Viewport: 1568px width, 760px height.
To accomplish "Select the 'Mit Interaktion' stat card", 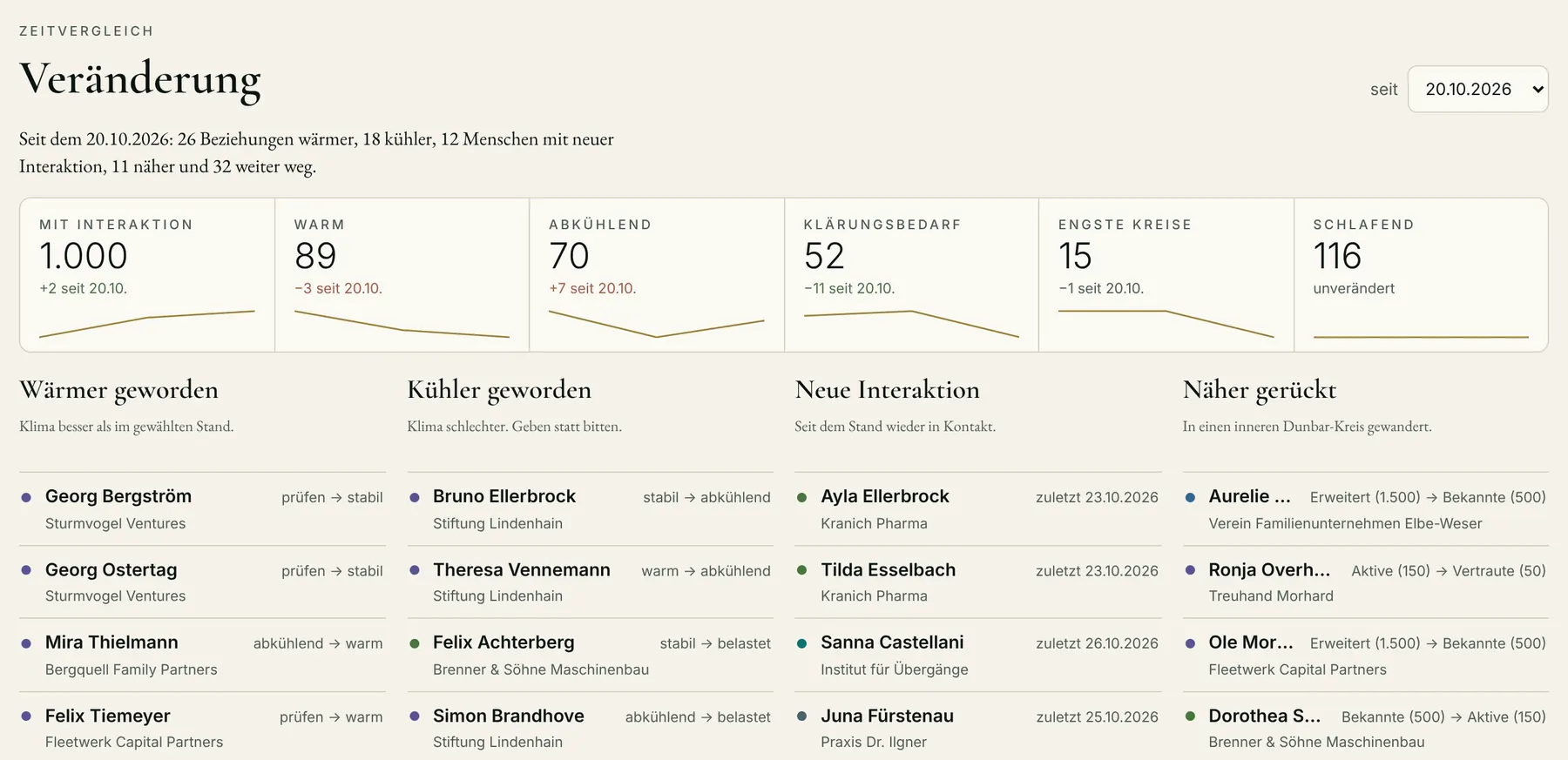I will [x=147, y=275].
